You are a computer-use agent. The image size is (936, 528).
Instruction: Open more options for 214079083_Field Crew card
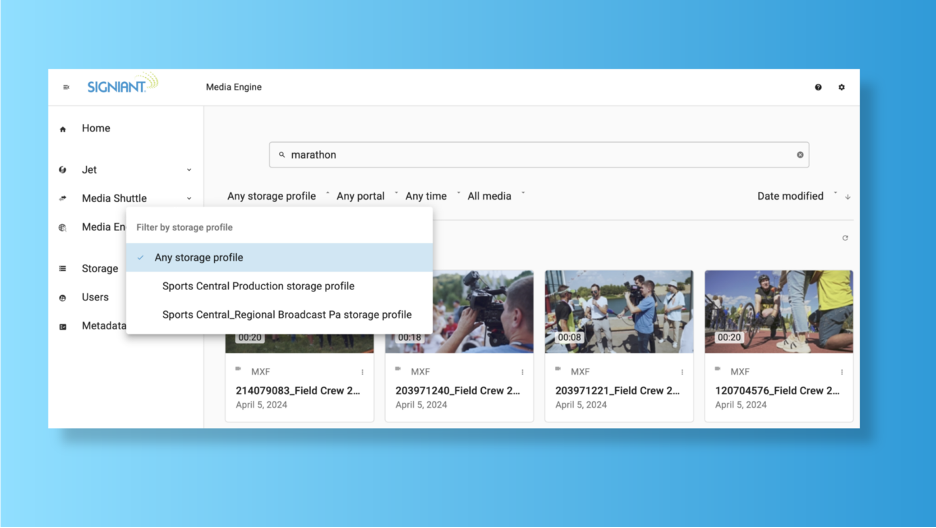tap(362, 372)
